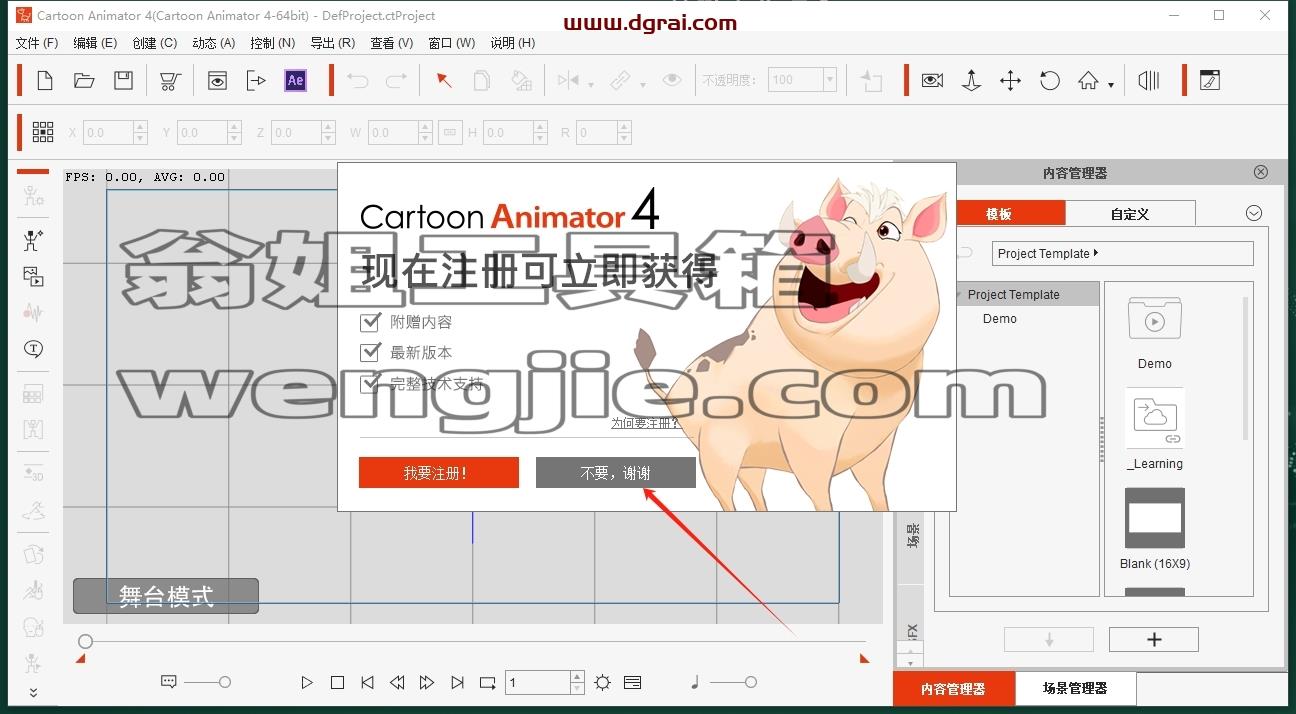Jump to the last frame
1296x714 pixels.
(457, 682)
